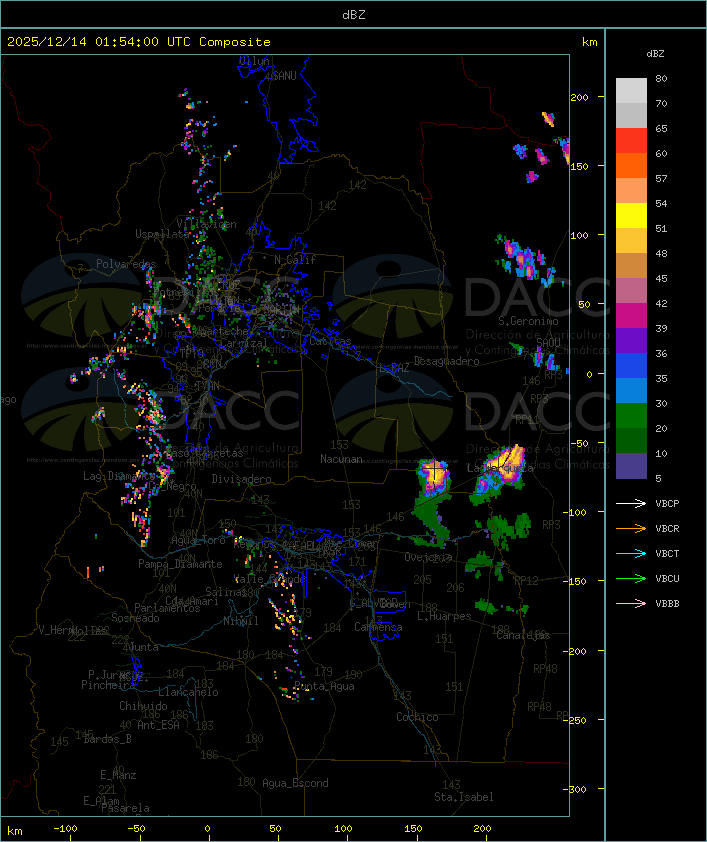This screenshot has width=707, height=842.
Task: Select the peach 54-57 dBZ swatch
Action: pyautogui.click(x=631, y=191)
